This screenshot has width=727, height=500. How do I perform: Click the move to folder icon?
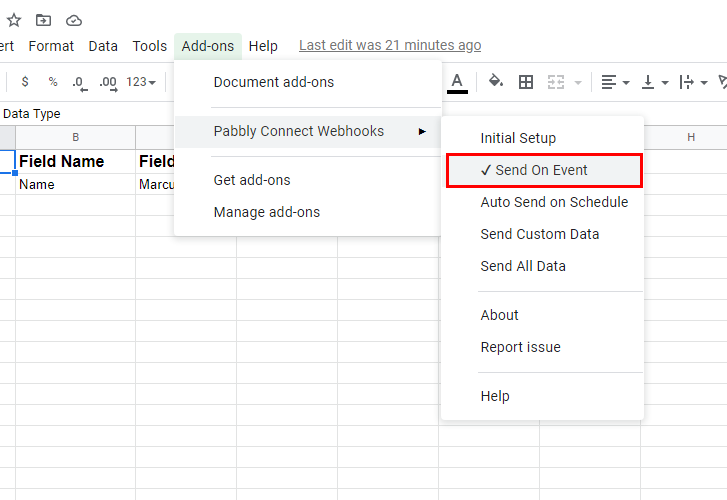click(x=43, y=20)
